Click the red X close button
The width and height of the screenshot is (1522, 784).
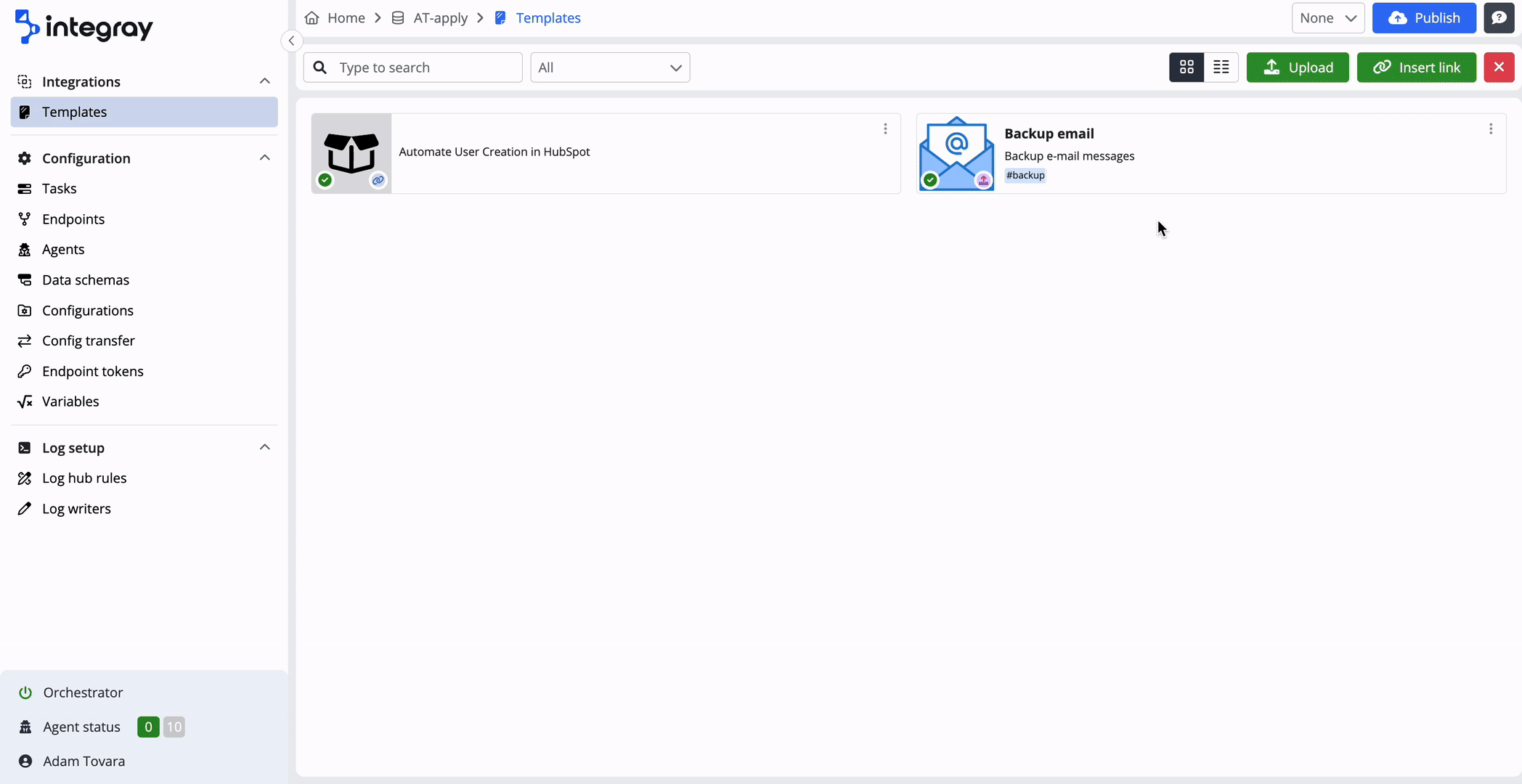pos(1499,68)
